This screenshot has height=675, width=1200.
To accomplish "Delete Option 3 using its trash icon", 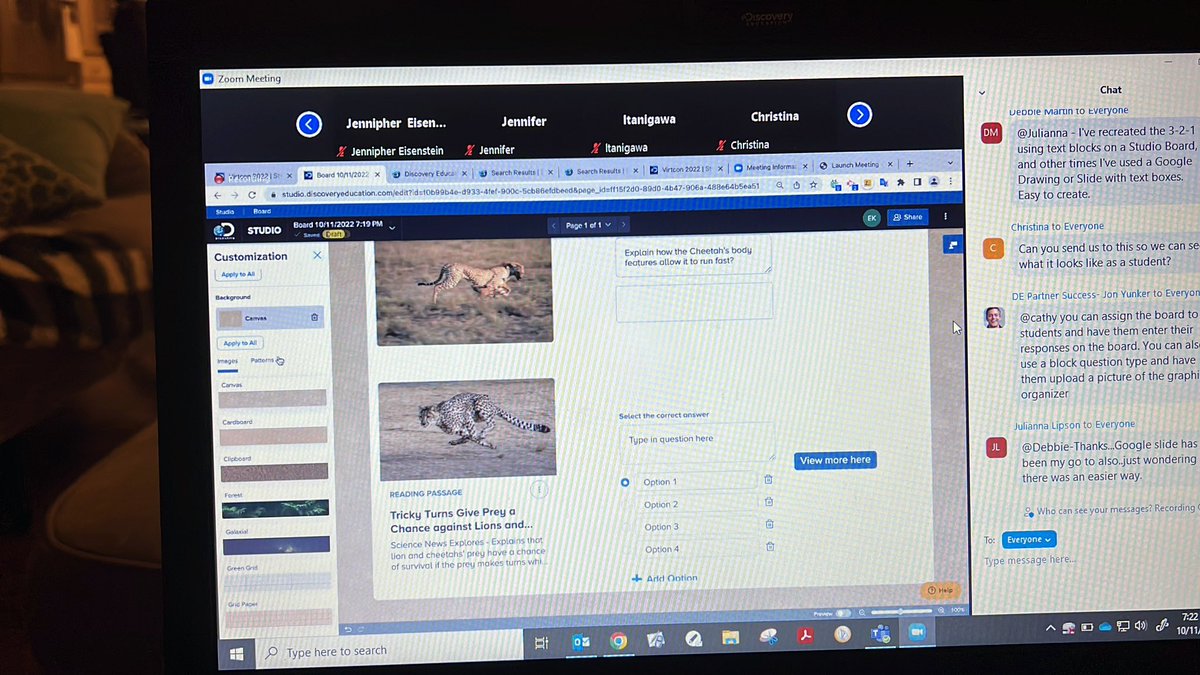I will 769,524.
